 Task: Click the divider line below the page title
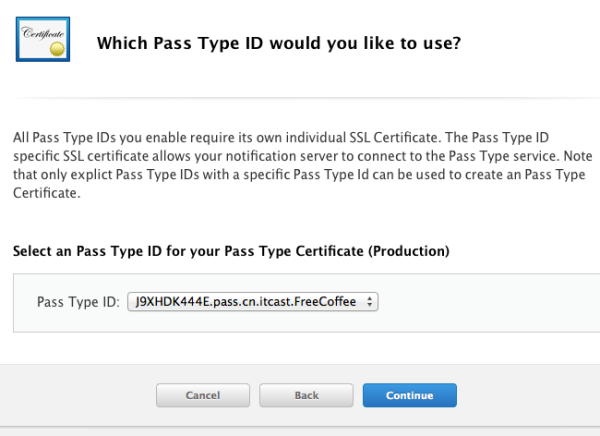tap(306, 98)
